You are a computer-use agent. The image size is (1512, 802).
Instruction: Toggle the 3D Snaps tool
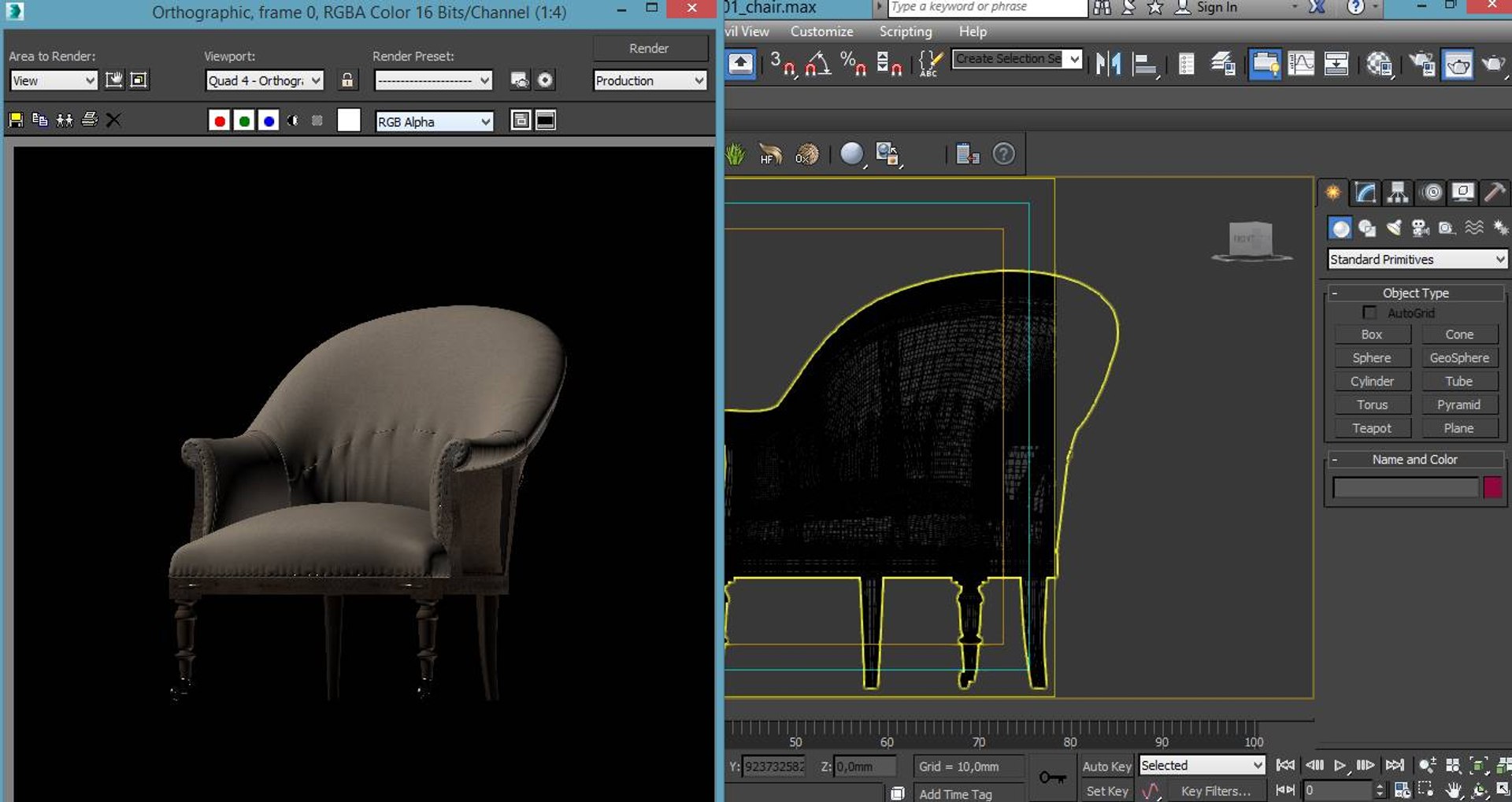click(x=783, y=63)
